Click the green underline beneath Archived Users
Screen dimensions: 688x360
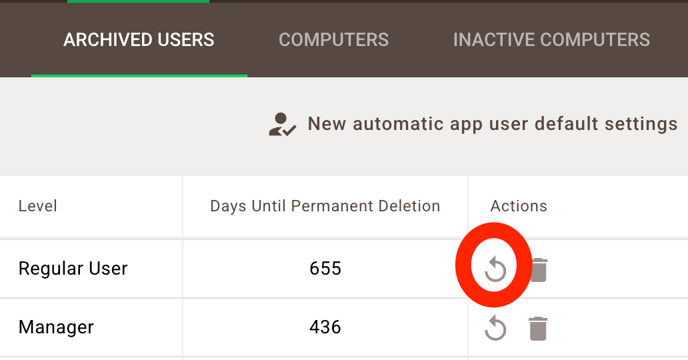point(139,76)
